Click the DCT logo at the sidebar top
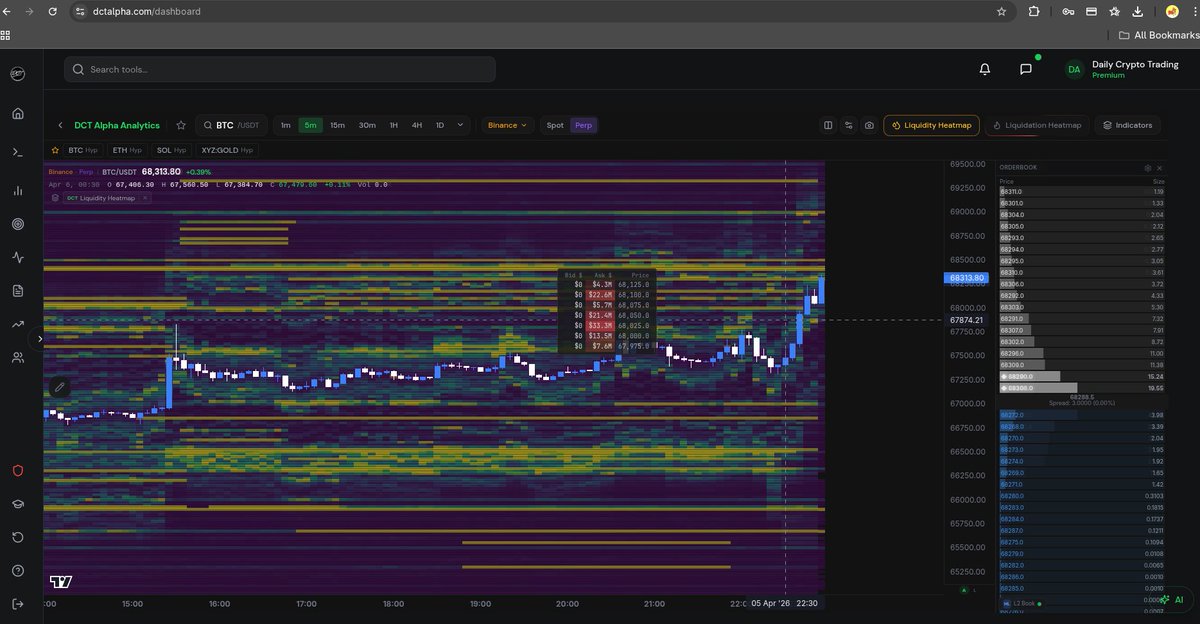The height and width of the screenshot is (624, 1200). coord(17,74)
